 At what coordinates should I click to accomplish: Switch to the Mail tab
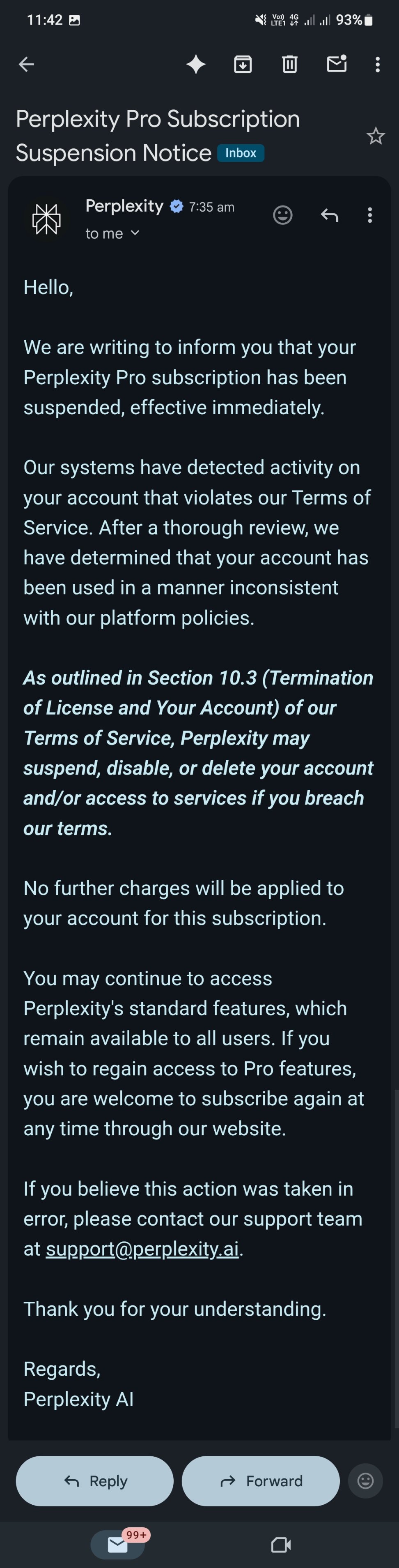[117, 1544]
